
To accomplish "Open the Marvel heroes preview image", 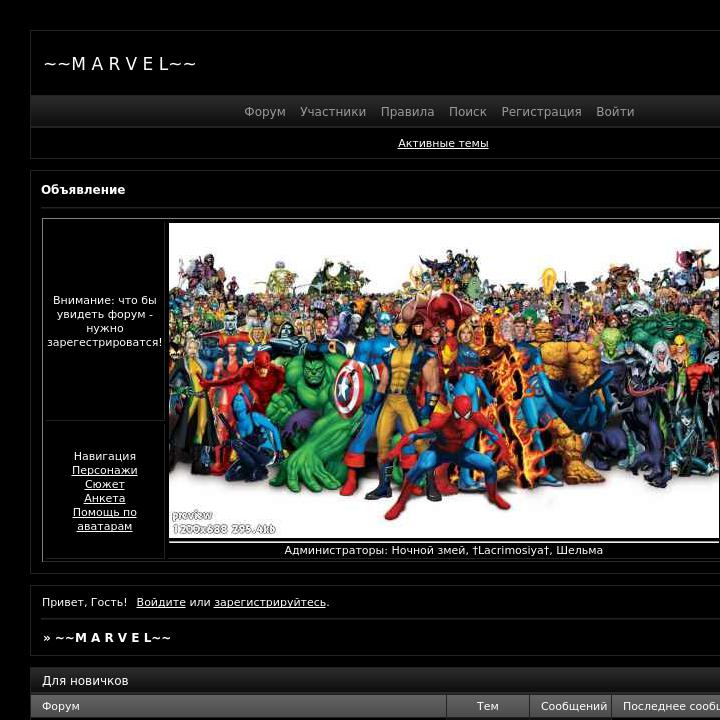I will [x=444, y=380].
